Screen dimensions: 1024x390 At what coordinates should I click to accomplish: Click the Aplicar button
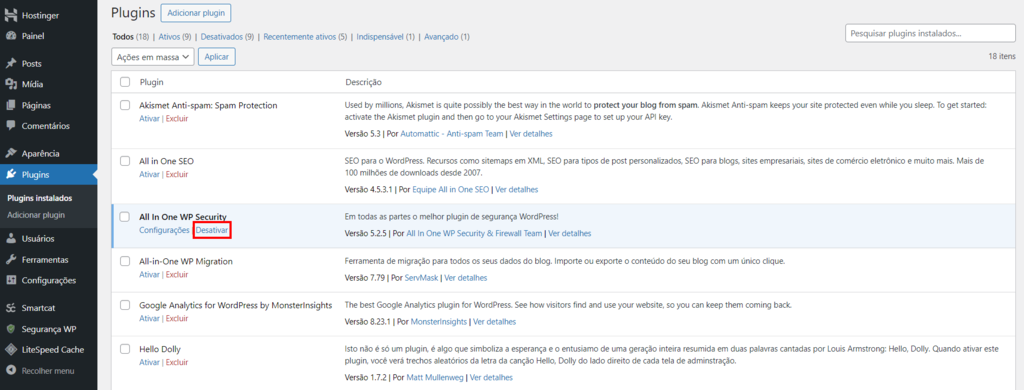click(x=217, y=57)
